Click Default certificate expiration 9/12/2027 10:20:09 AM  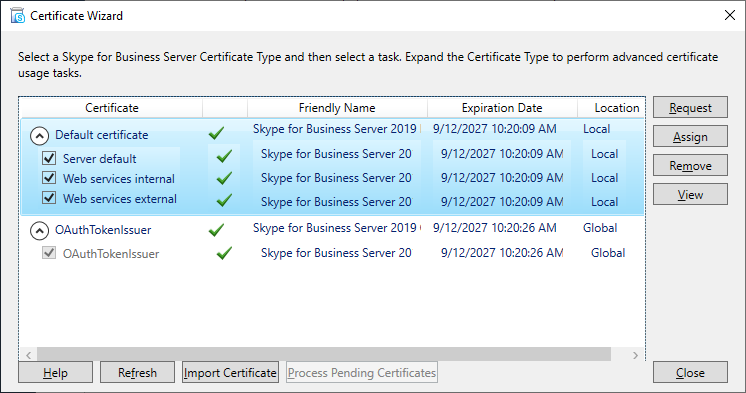coord(495,129)
